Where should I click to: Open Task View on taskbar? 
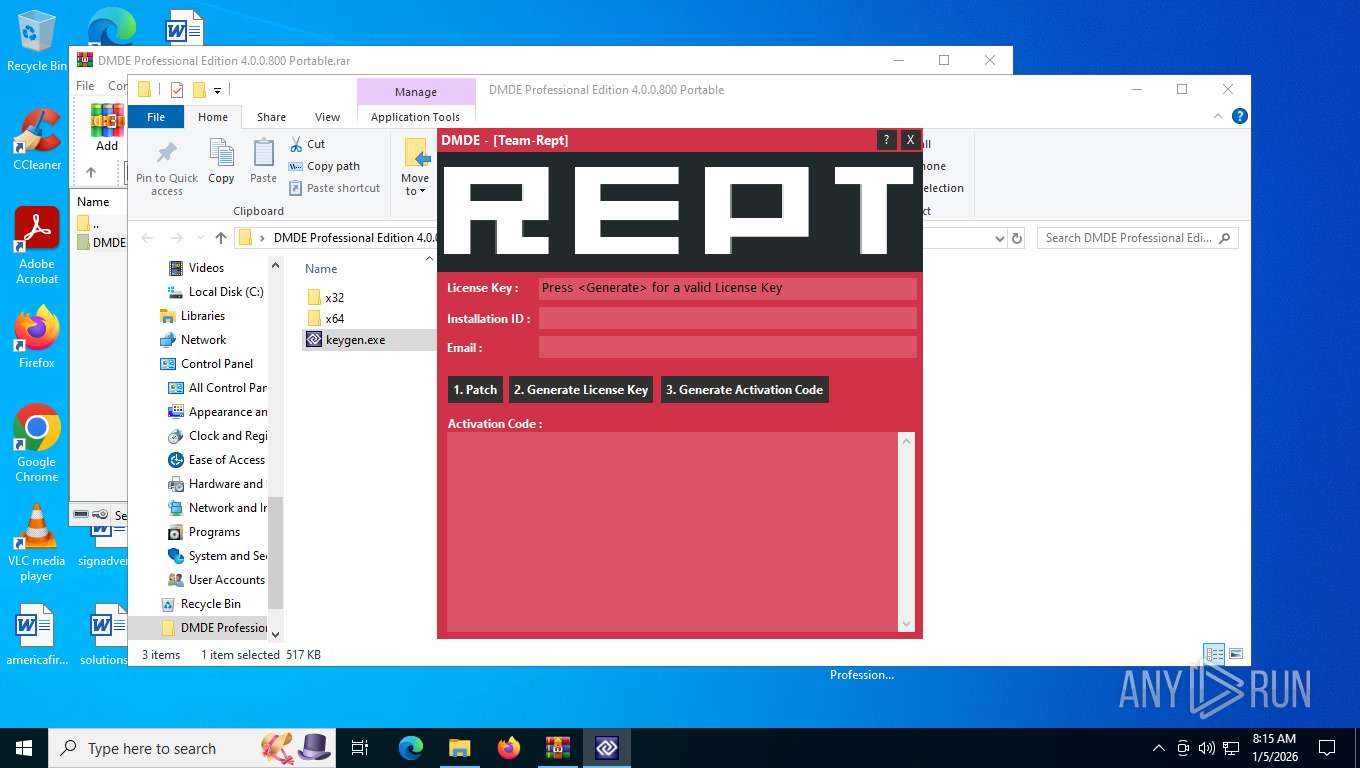360,748
